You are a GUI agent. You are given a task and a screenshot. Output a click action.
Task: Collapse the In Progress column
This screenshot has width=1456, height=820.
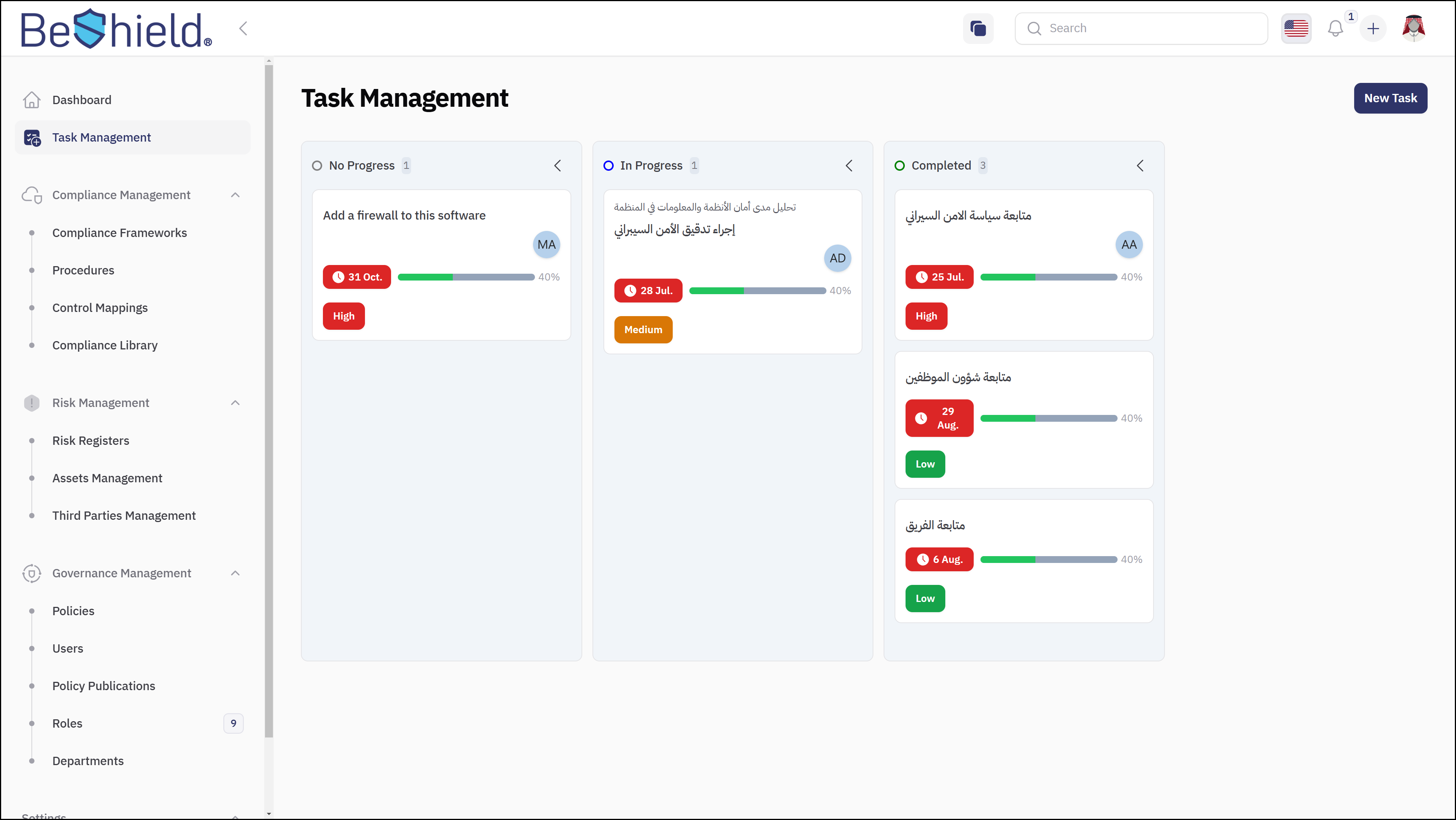(x=849, y=165)
